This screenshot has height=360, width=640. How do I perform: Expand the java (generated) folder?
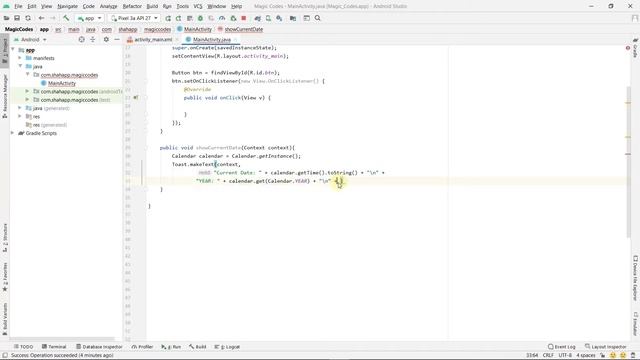pyautogui.click(x=20, y=108)
